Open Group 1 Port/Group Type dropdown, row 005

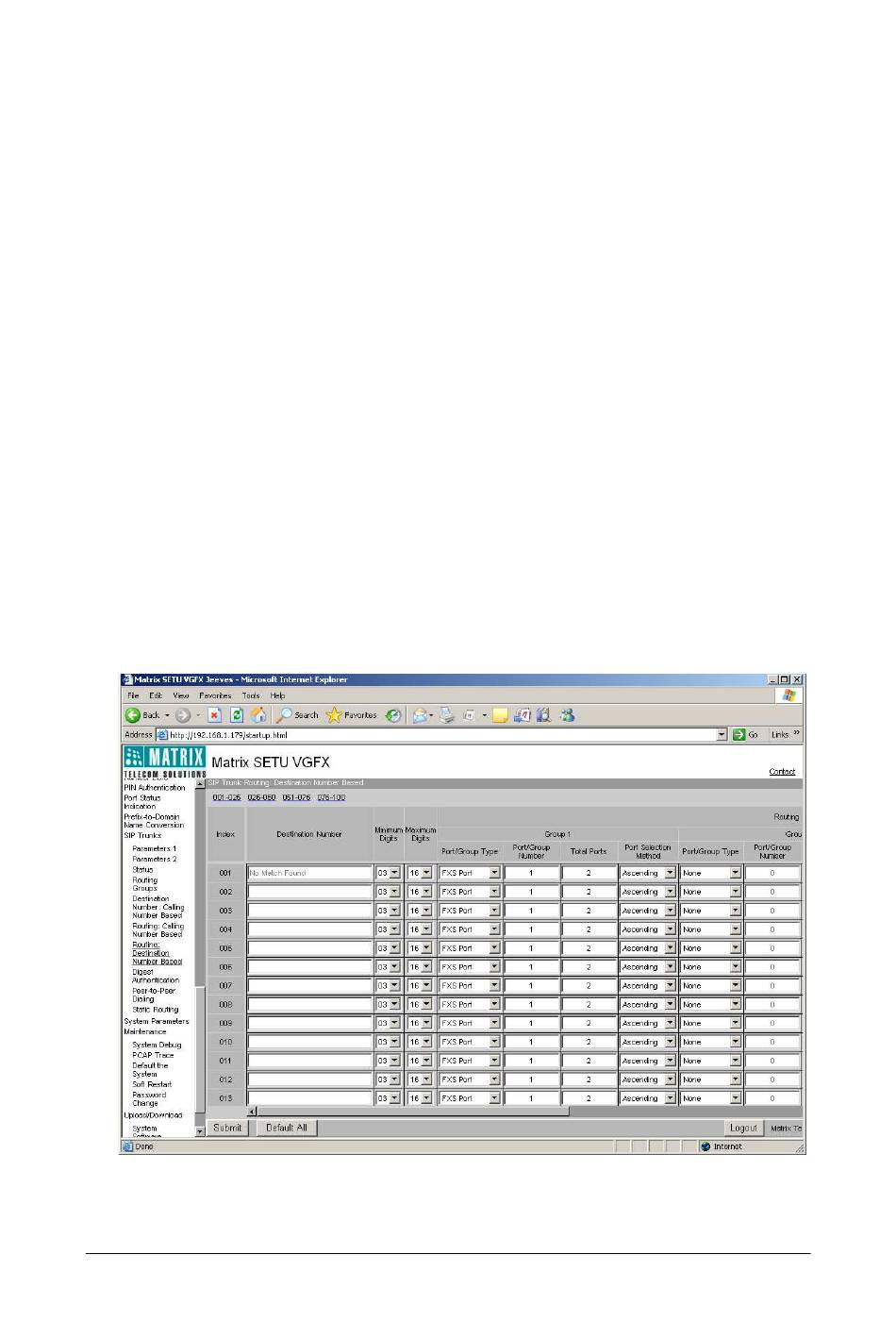point(494,948)
